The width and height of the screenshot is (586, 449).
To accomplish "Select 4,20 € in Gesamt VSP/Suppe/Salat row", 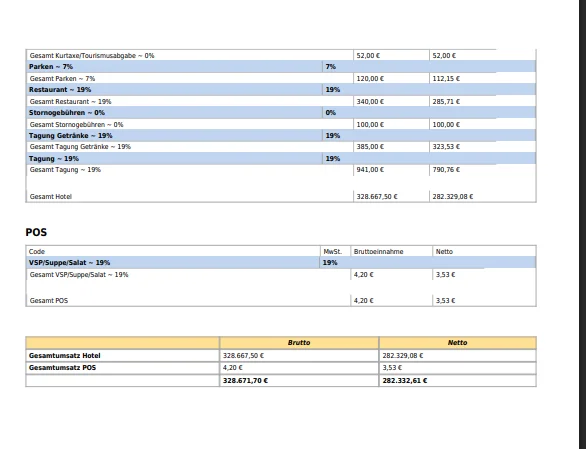I will tap(363, 275).
